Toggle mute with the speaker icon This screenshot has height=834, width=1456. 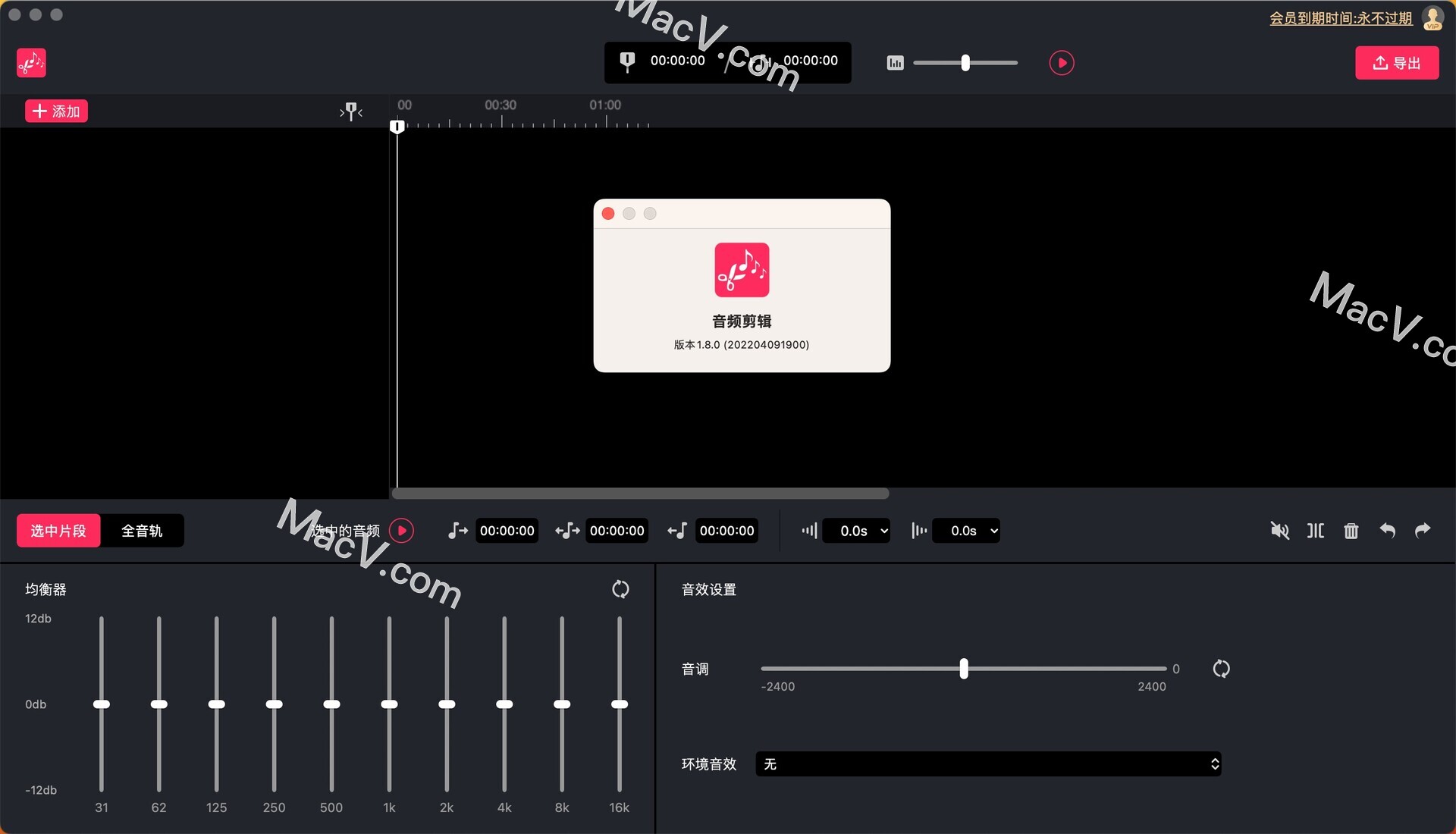tap(1279, 531)
